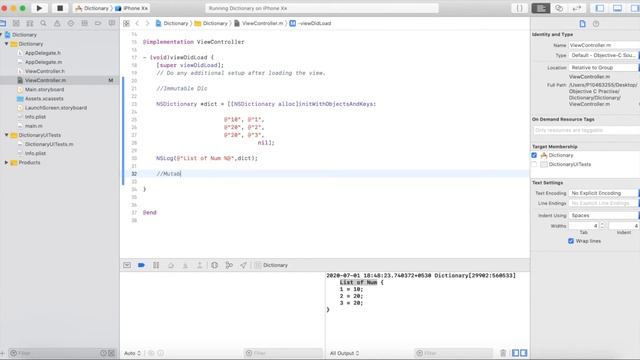The image size is (640, 360).
Task: Click the code review braces button
Action: pyautogui.click(x=519, y=8)
